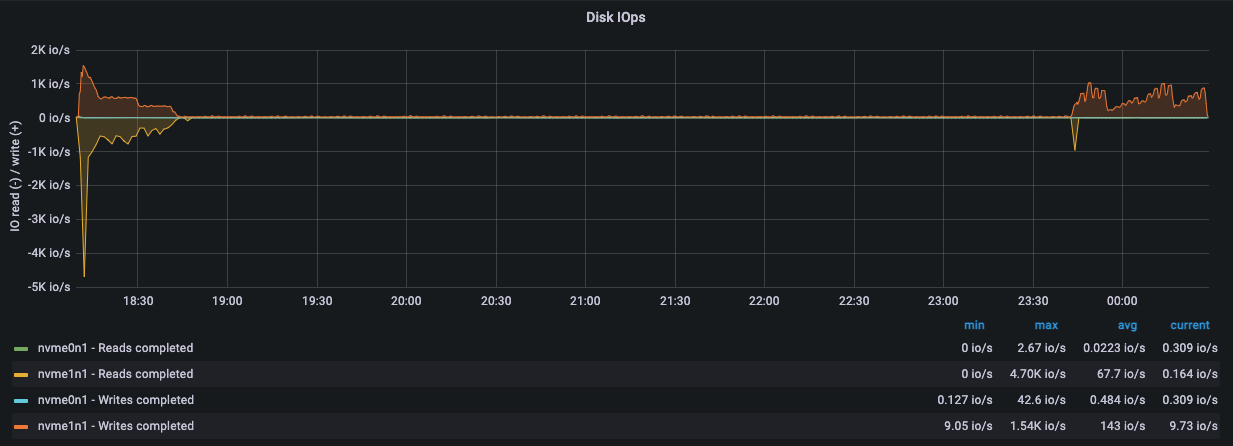Click the 1.54K io/s max value
This screenshot has height=446, width=1233.
click(1039, 426)
